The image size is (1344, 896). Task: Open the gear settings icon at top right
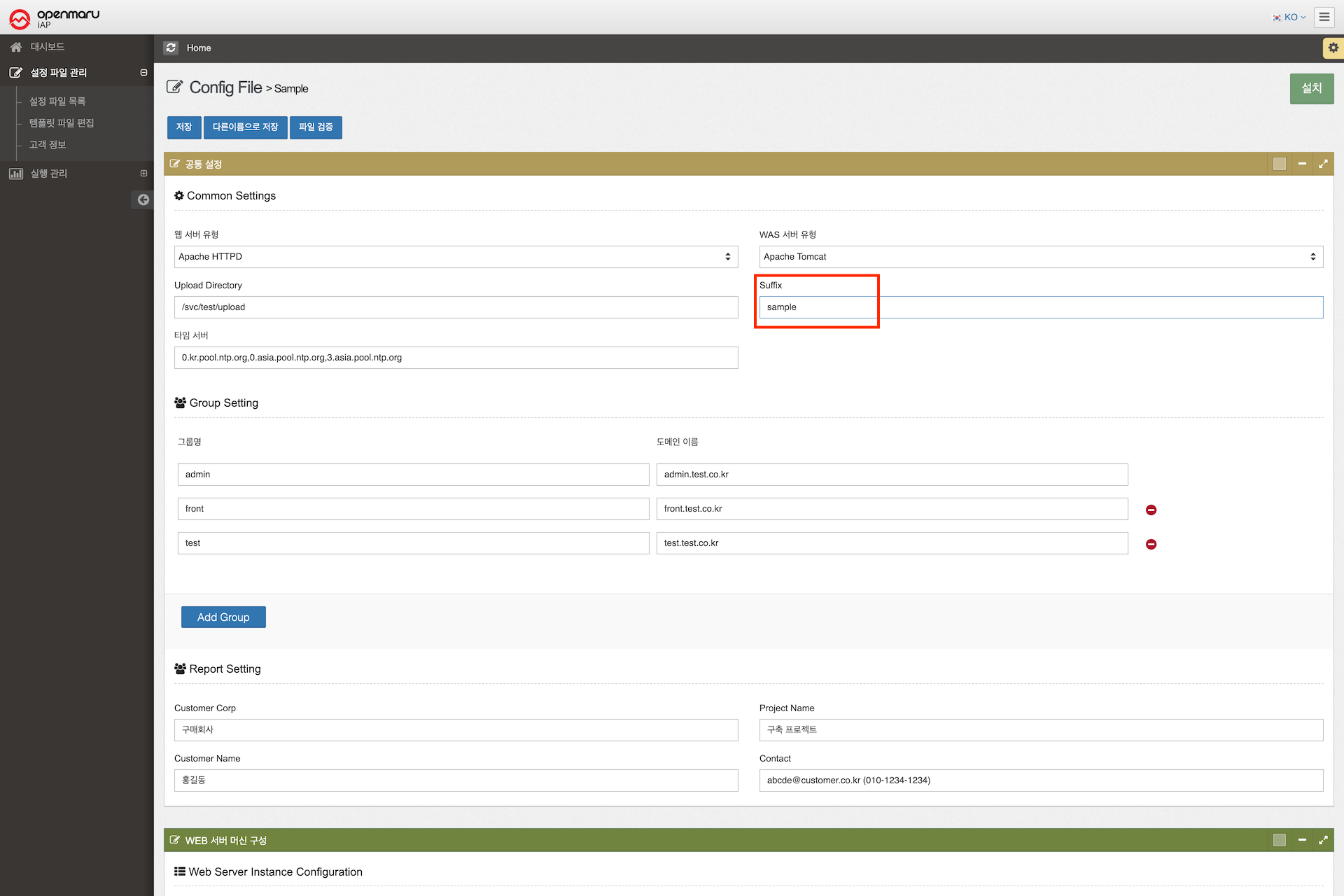point(1333,48)
